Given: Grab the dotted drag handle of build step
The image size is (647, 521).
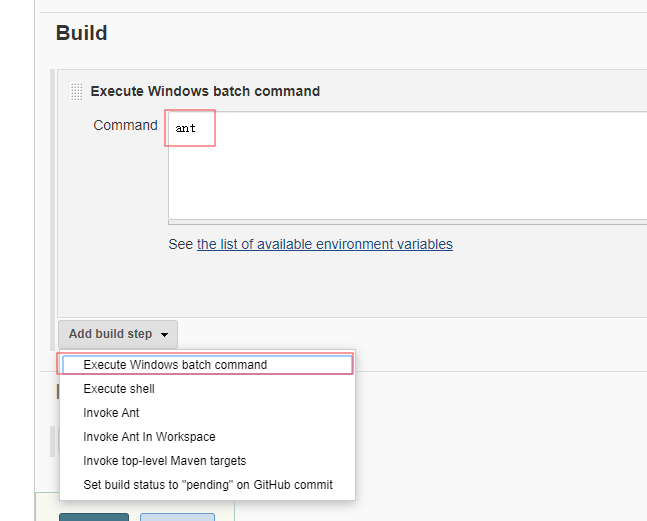Looking at the screenshot, I should (x=76, y=91).
